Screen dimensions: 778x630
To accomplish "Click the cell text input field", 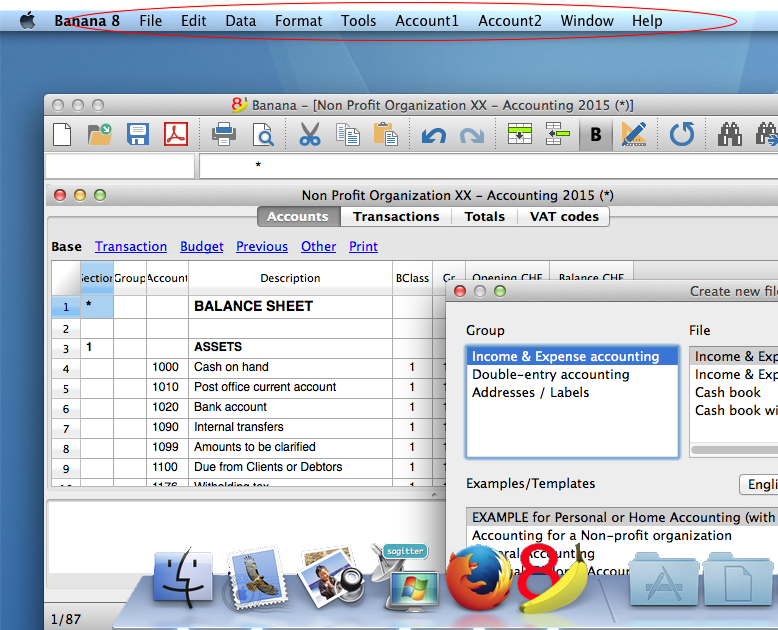I will [488, 166].
